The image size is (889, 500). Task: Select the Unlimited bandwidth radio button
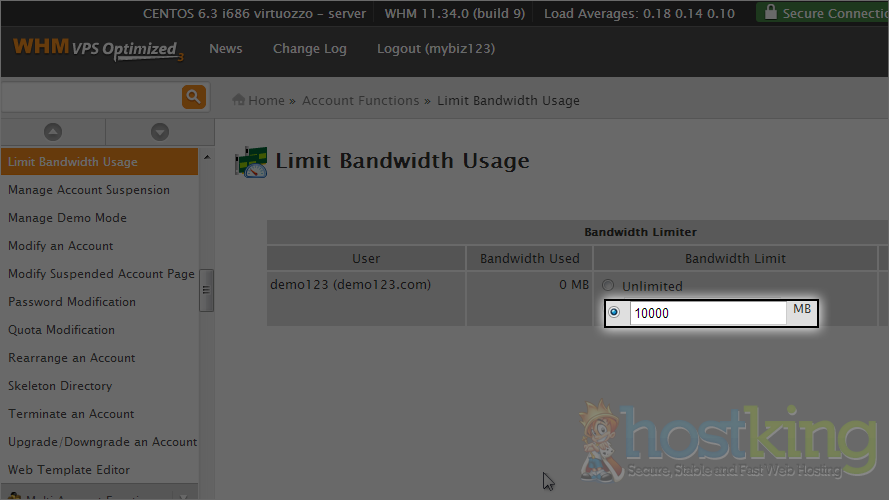pos(608,286)
